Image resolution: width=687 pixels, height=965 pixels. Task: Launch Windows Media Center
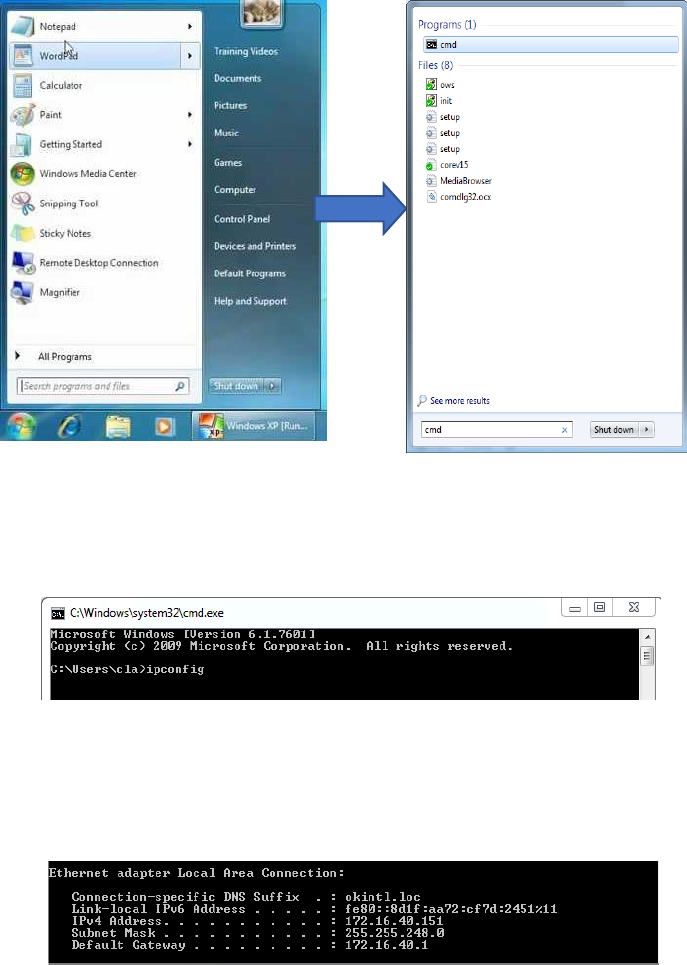[x=88, y=174]
